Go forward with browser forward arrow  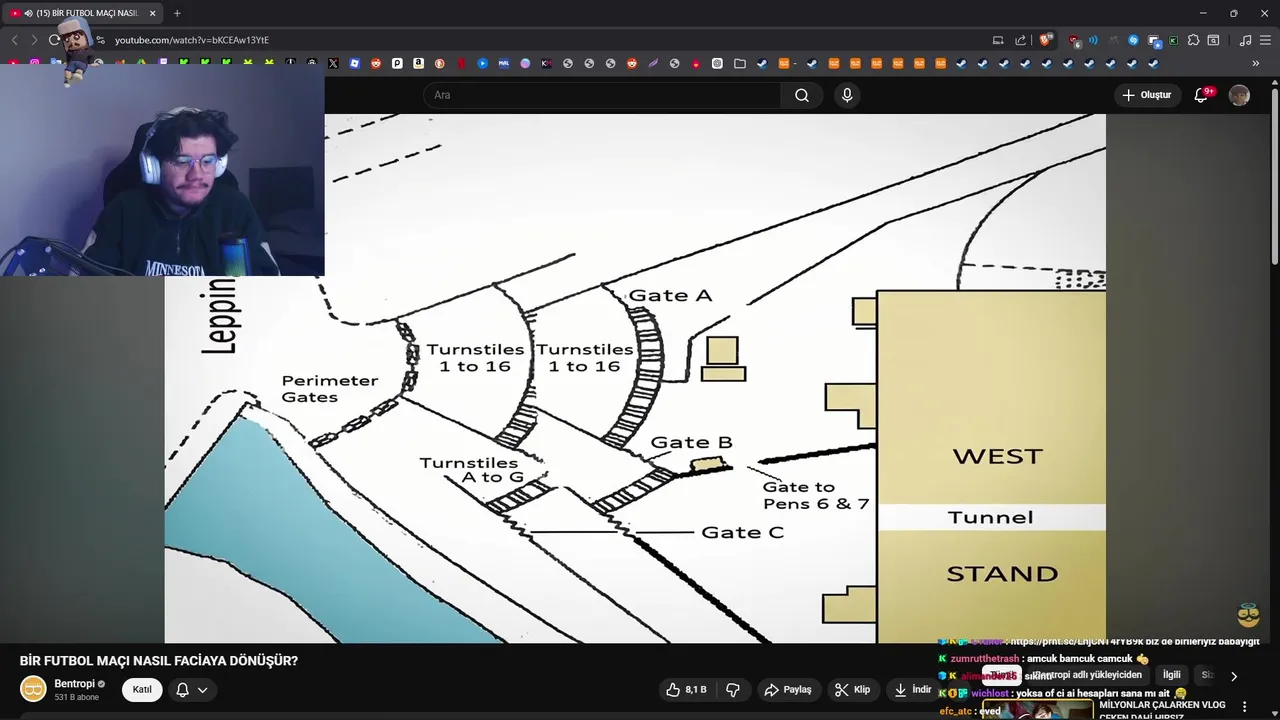pyautogui.click(x=34, y=40)
